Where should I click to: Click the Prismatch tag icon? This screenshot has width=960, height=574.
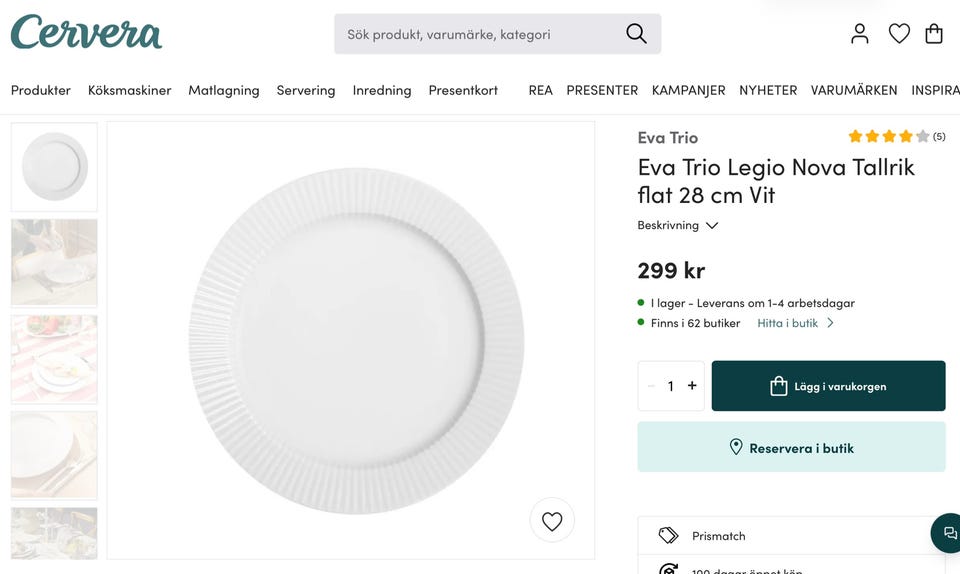coord(669,536)
